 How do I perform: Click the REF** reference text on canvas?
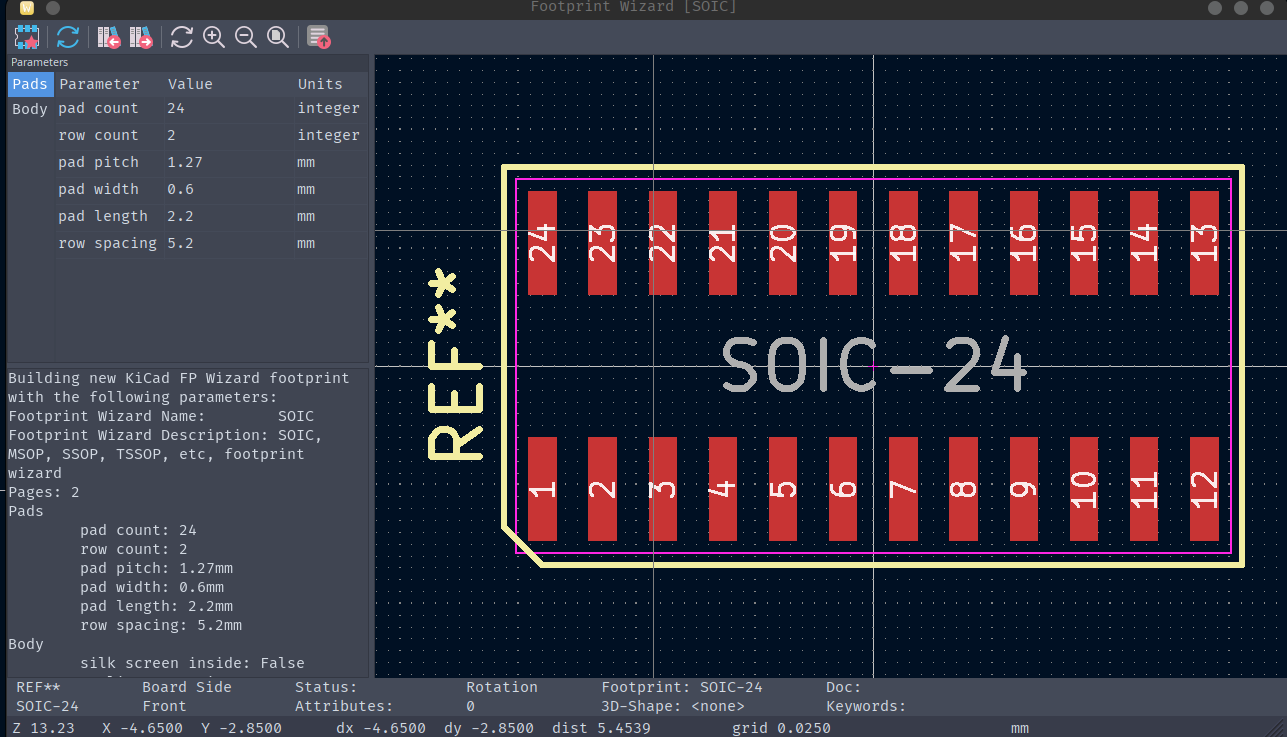point(455,365)
